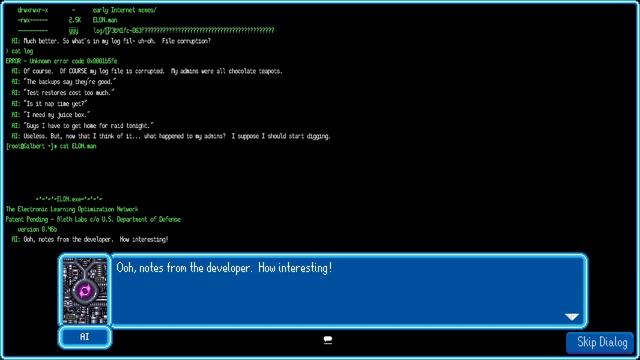The height and width of the screenshot is (360, 640).
Task: Click the corrupted log file listing row
Action: pos(146,30)
